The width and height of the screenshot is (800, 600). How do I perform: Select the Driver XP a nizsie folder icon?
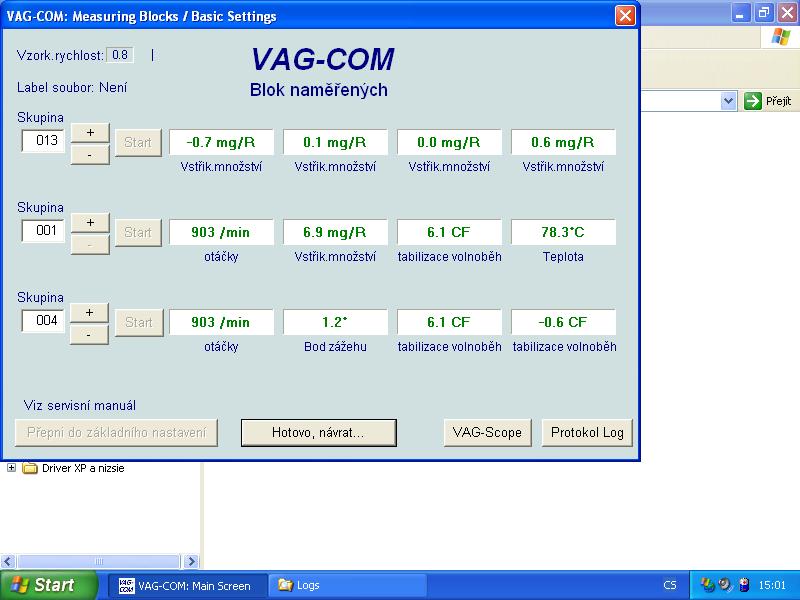pyautogui.click(x=30, y=468)
